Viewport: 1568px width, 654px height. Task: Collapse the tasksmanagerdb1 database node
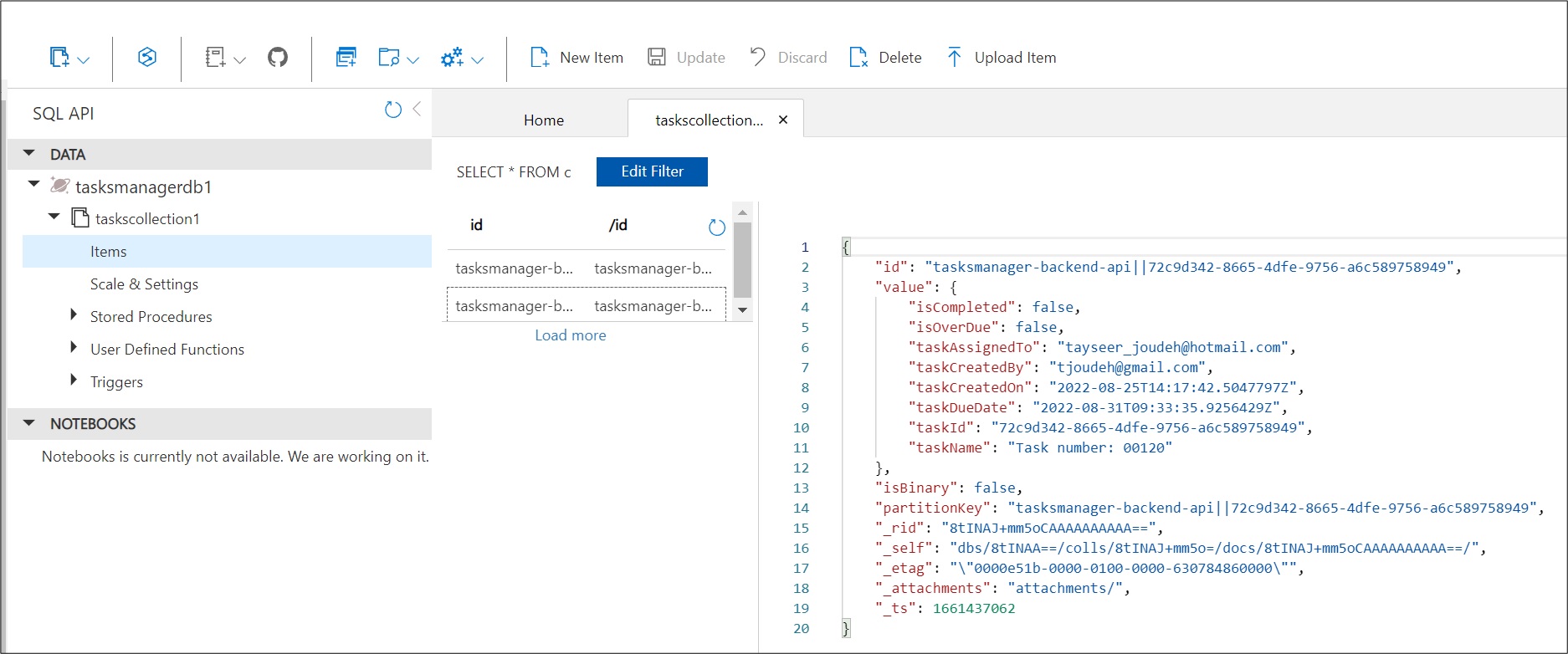click(34, 184)
